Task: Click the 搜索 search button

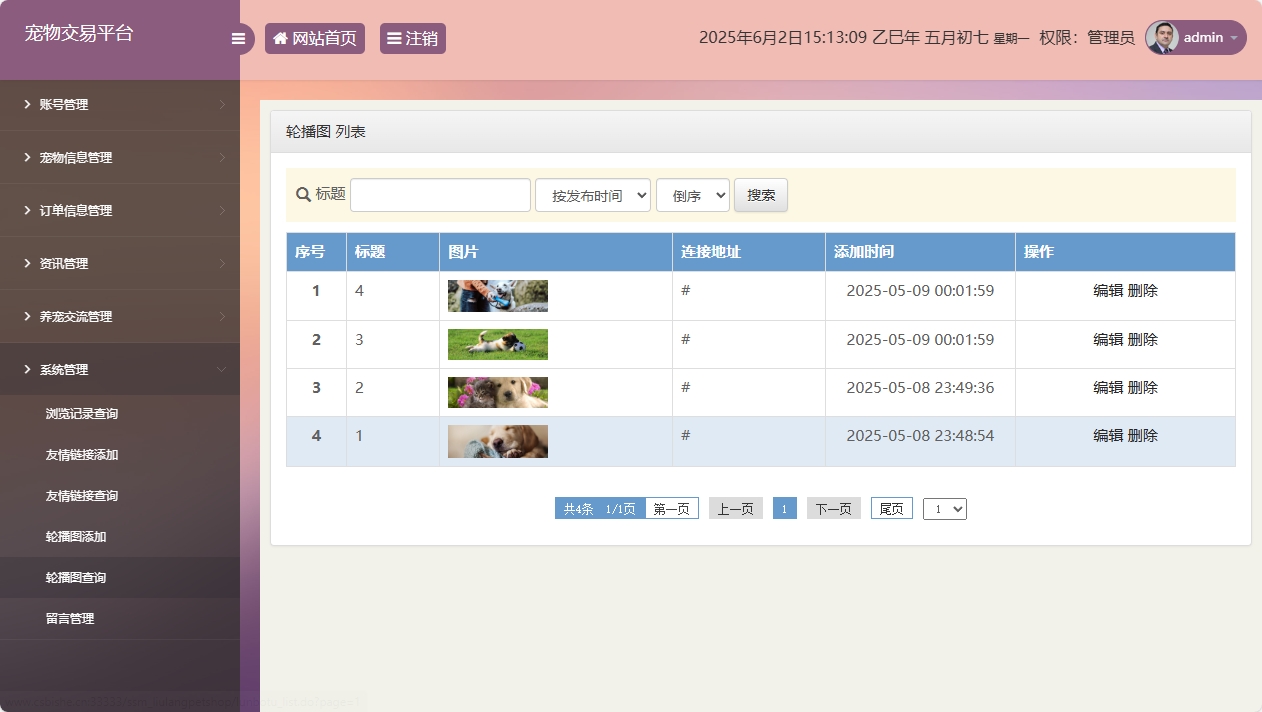Action: (x=761, y=195)
